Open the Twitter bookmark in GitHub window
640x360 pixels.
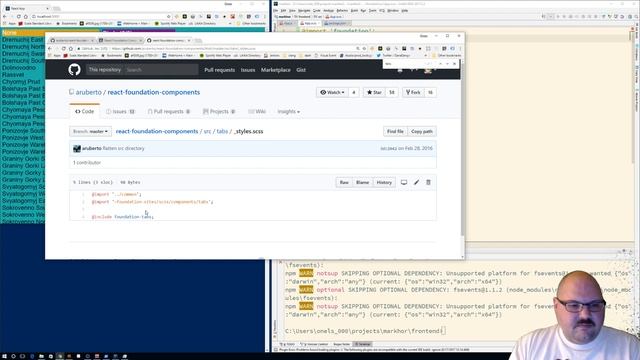point(393,55)
